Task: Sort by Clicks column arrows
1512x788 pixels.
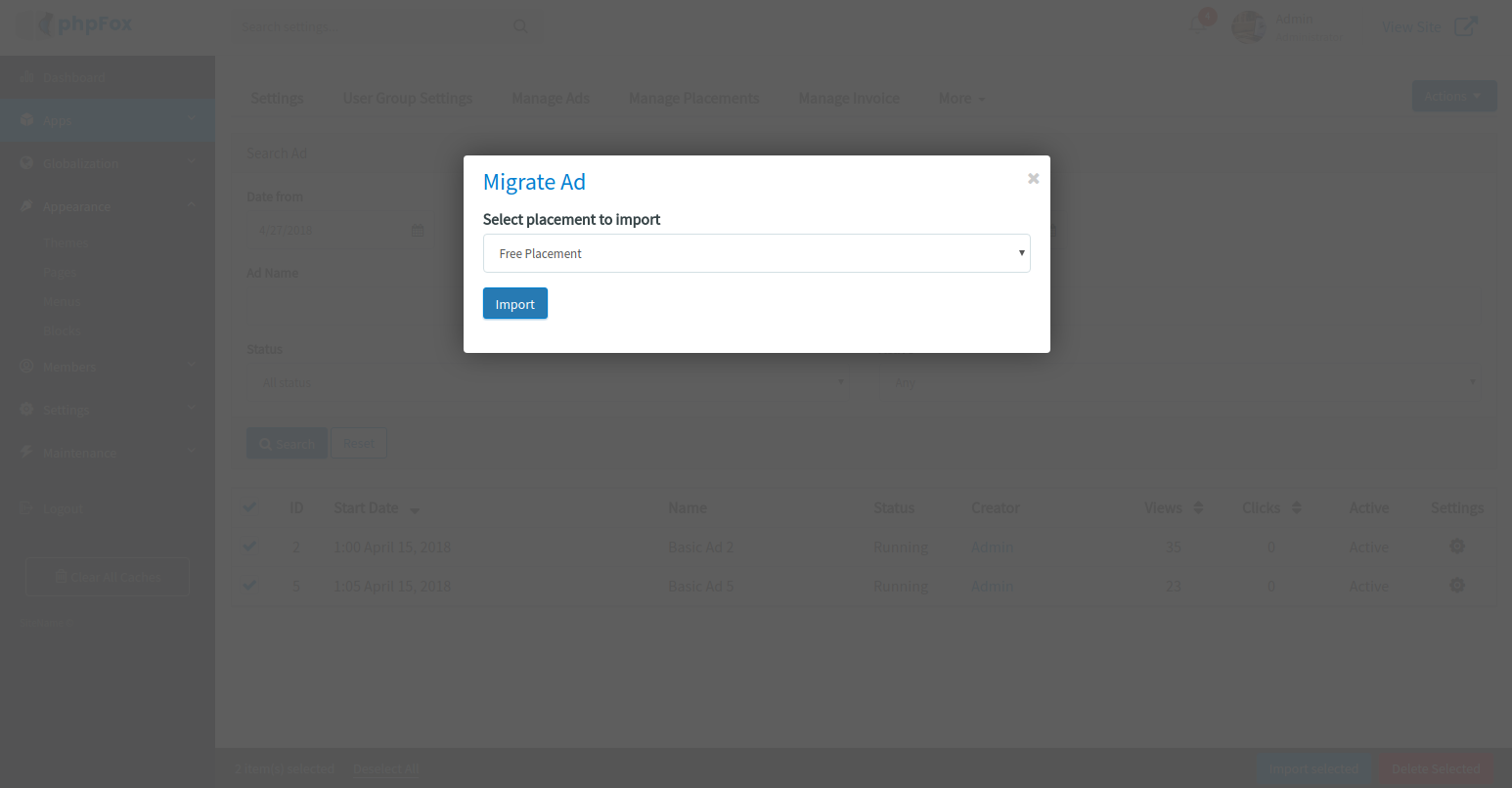Action: 1297,508
